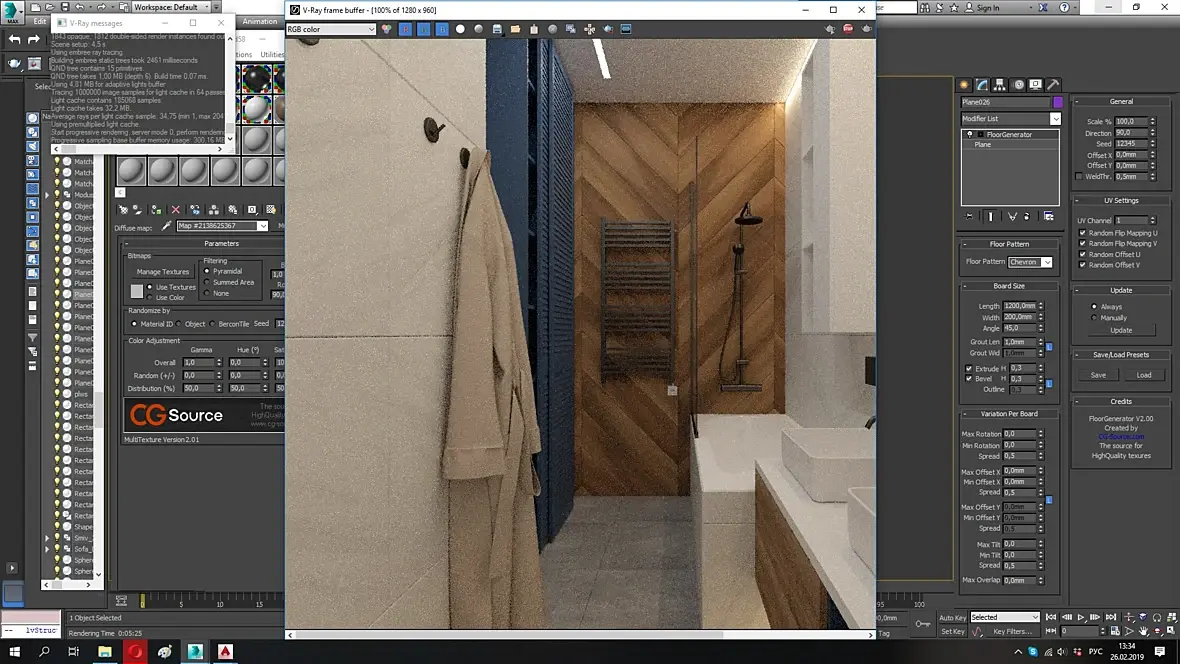Open the RGB color channel dropdown
This screenshot has width=1180, height=664.
(330, 29)
